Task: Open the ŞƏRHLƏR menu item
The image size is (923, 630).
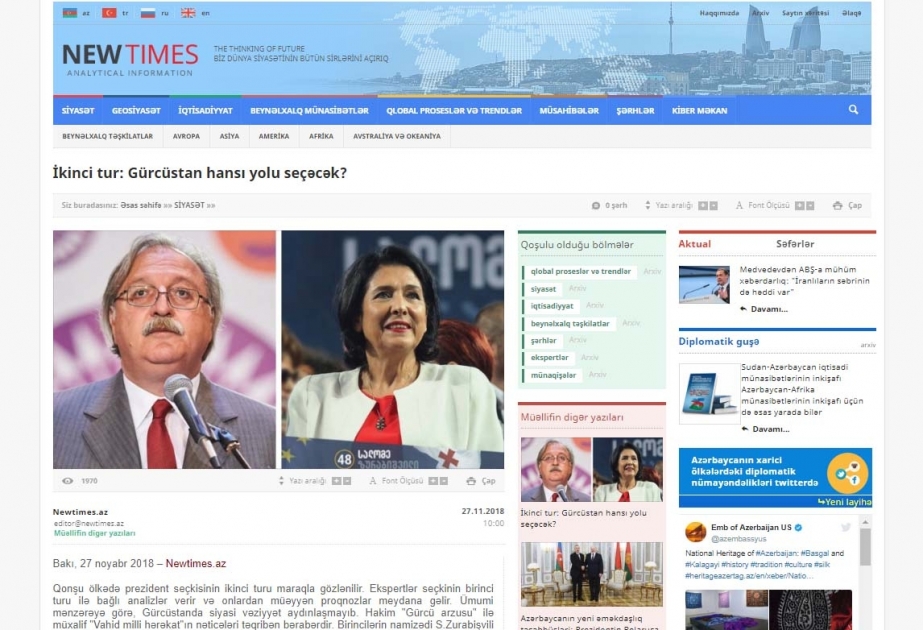Action: tap(635, 111)
